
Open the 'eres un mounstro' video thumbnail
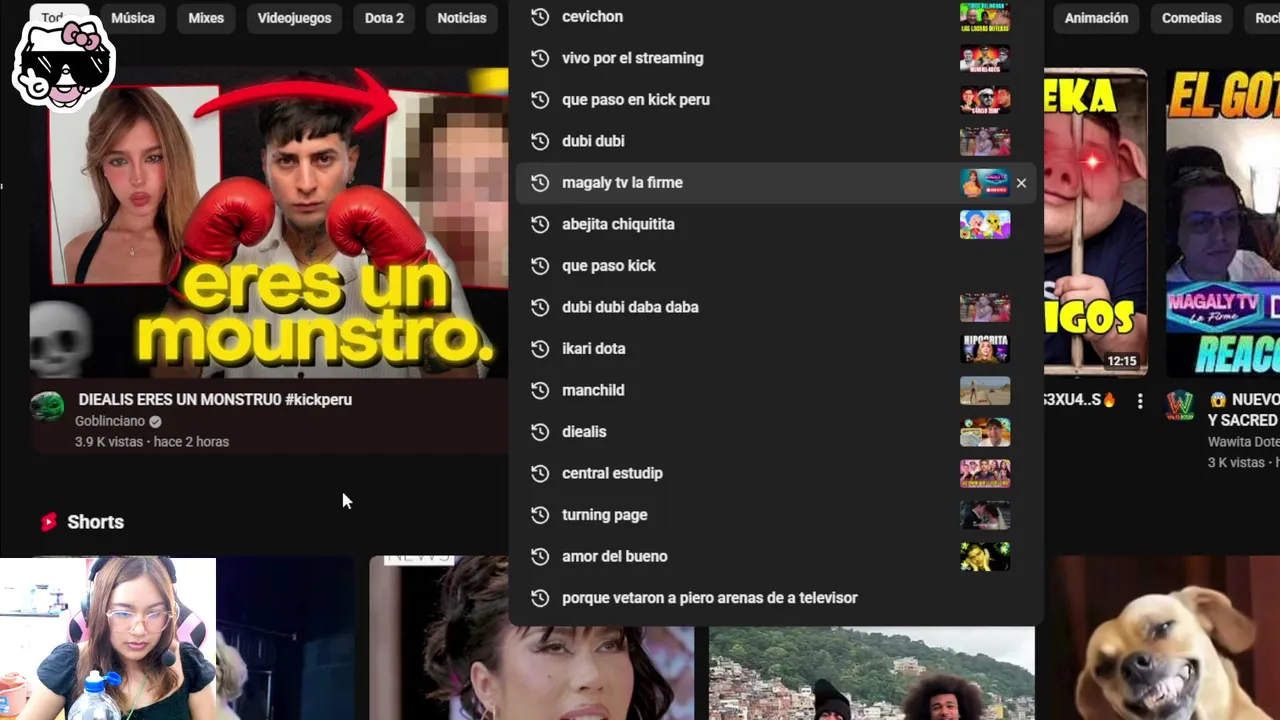[269, 223]
